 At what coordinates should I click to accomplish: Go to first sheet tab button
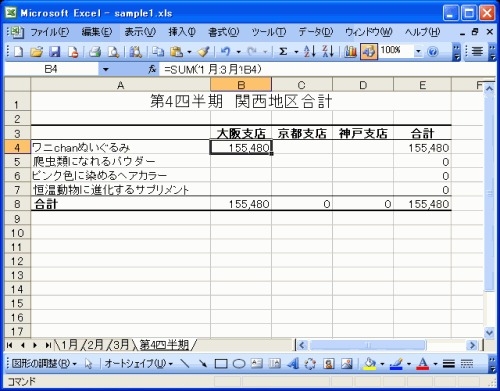10,345
